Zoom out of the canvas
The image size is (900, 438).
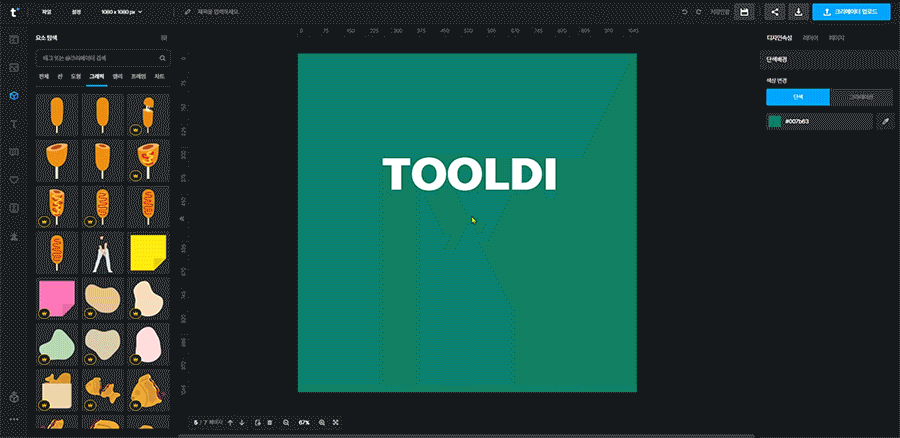point(285,423)
